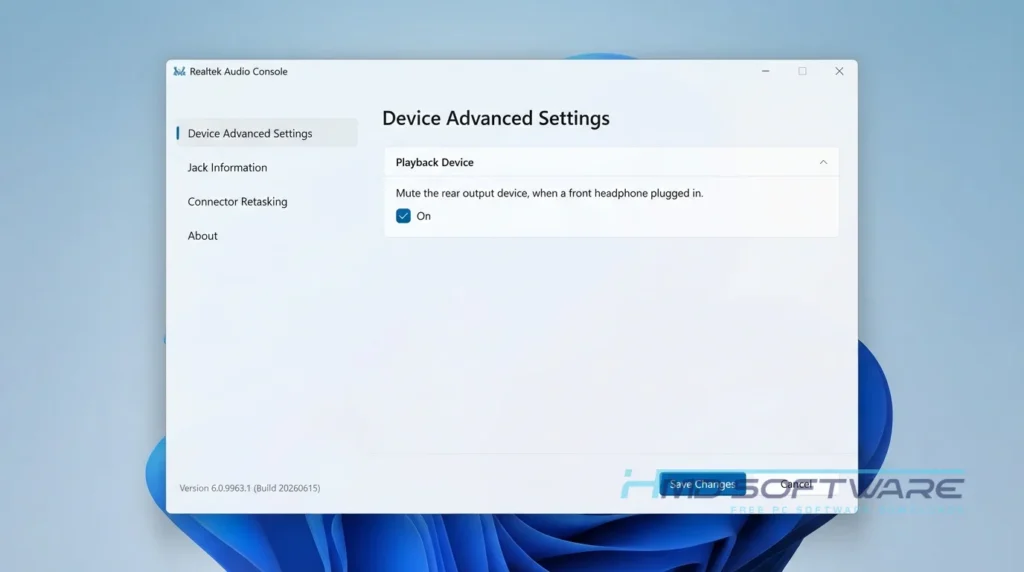Click the Save Changes button
This screenshot has height=572, width=1024.
coord(702,485)
